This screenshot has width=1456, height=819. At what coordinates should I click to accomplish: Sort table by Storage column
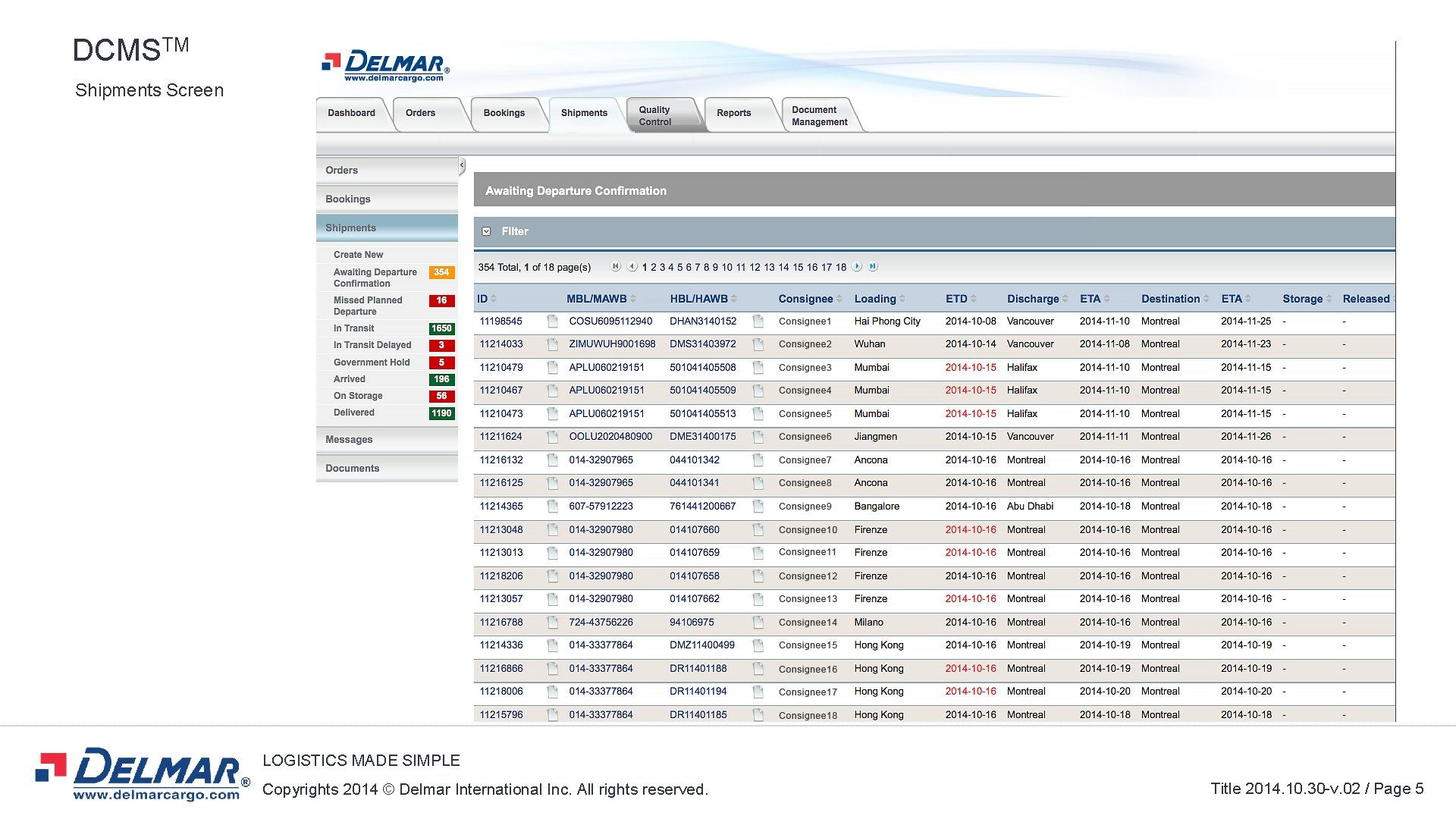(x=1307, y=299)
